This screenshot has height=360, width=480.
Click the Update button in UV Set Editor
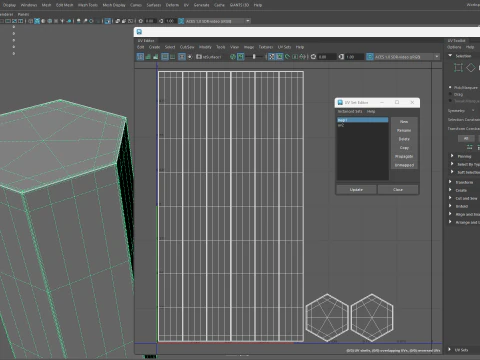356,189
